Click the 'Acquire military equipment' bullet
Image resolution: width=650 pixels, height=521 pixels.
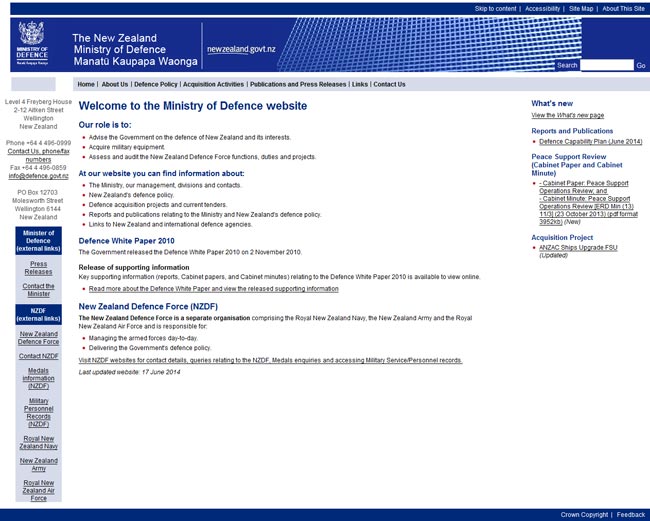(127, 147)
